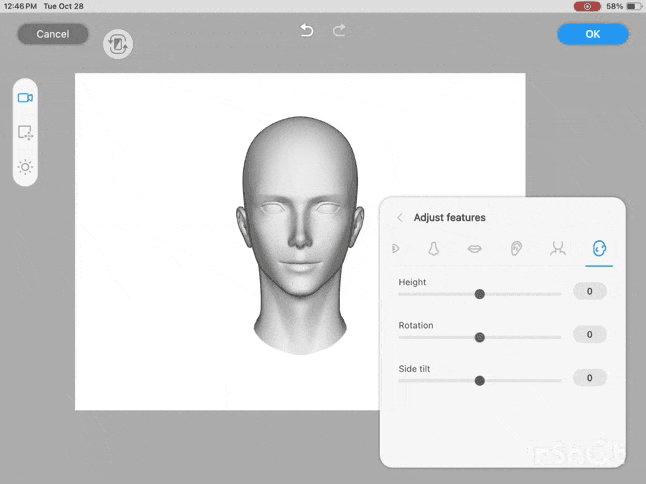646x484 pixels.
Task: Open the ear feature adjustments
Action: [516, 248]
